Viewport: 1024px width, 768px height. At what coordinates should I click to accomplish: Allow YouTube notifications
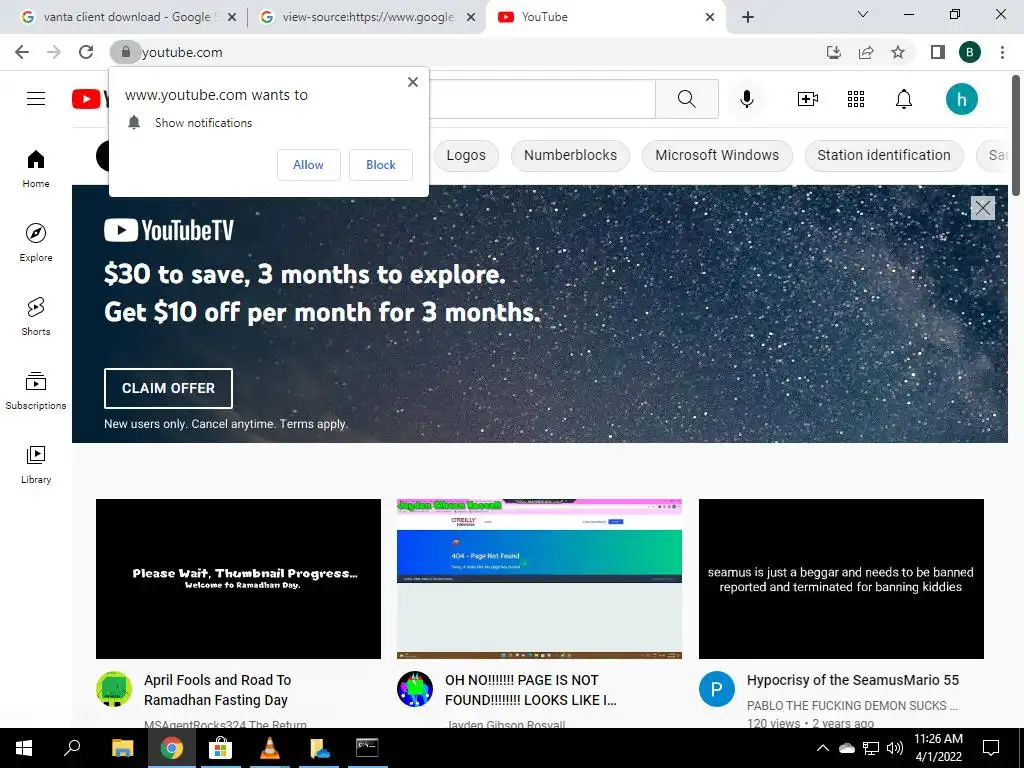click(x=308, y=165)
